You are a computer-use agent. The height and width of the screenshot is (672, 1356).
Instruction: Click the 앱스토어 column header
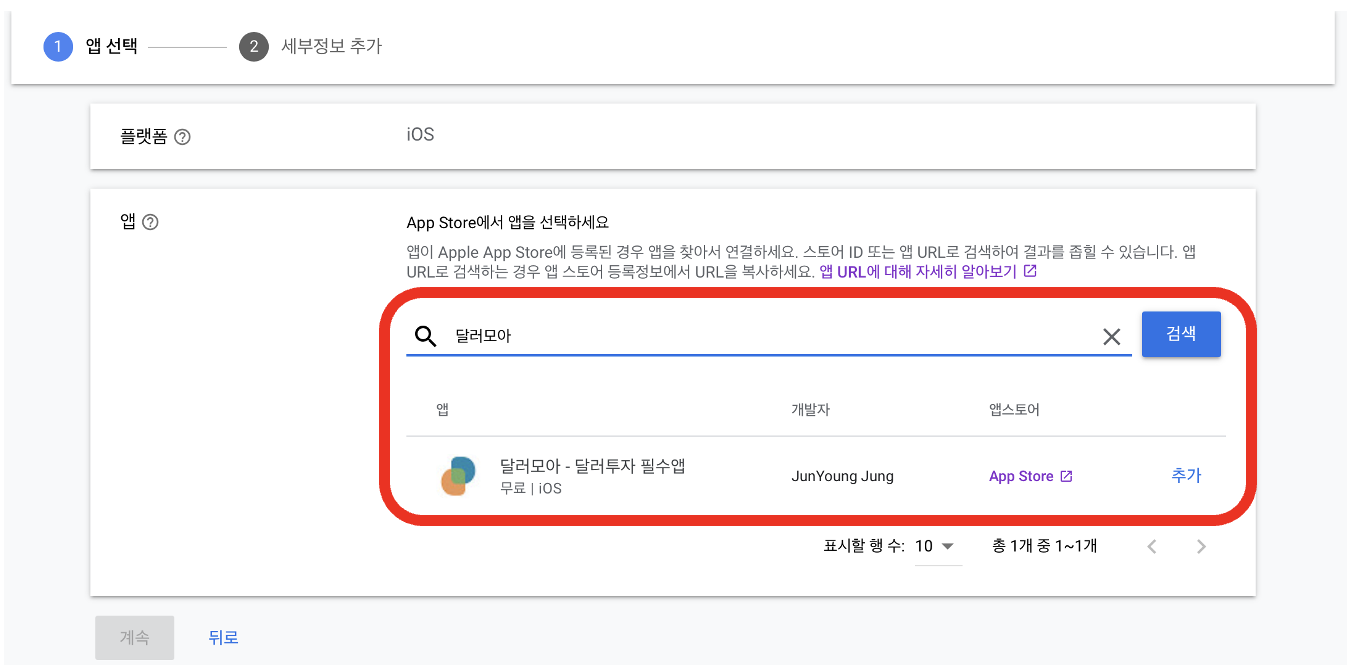1014,410
